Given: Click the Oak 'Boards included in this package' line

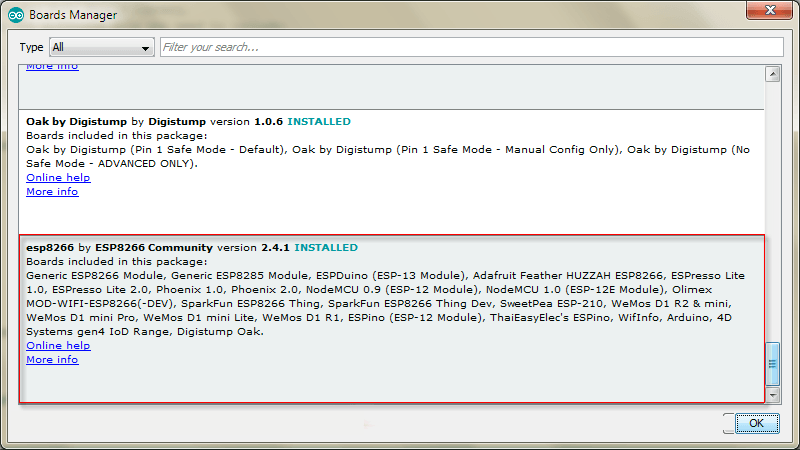Looking at the screenshot, I should click(117, 136).
